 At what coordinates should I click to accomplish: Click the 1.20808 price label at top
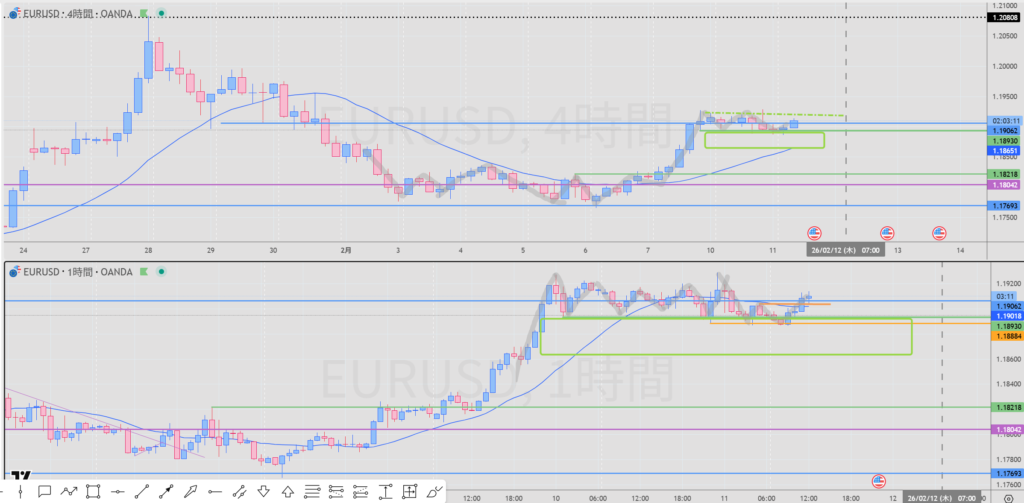1003,17
